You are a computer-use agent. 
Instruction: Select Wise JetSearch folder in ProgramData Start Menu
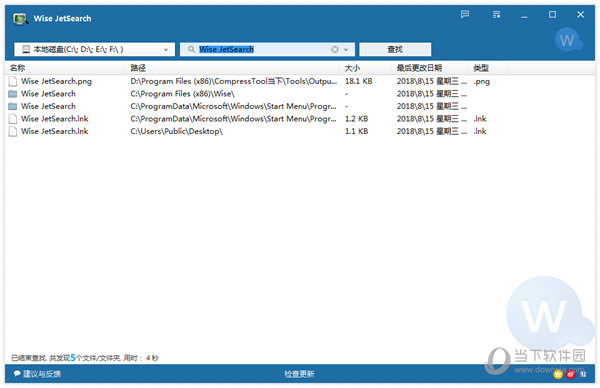48,106
